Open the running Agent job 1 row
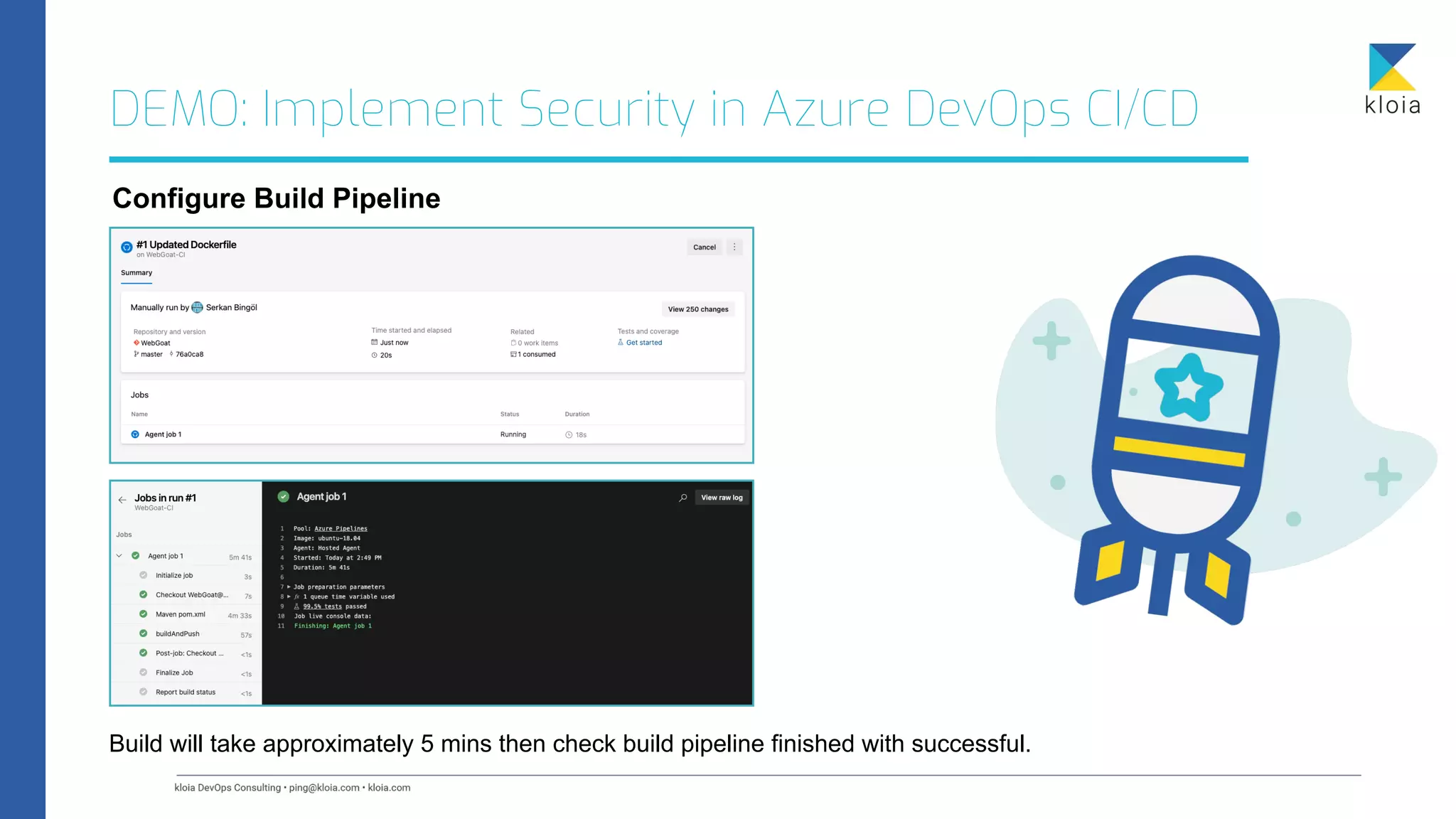Image resolution: width=1456 pixels, height=819 pixels. point(432,434)
